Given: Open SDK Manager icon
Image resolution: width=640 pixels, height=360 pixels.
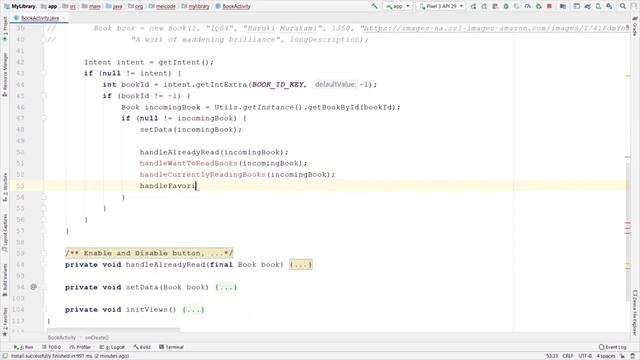Looking at the screenshot, I should [x=609, y=6].
